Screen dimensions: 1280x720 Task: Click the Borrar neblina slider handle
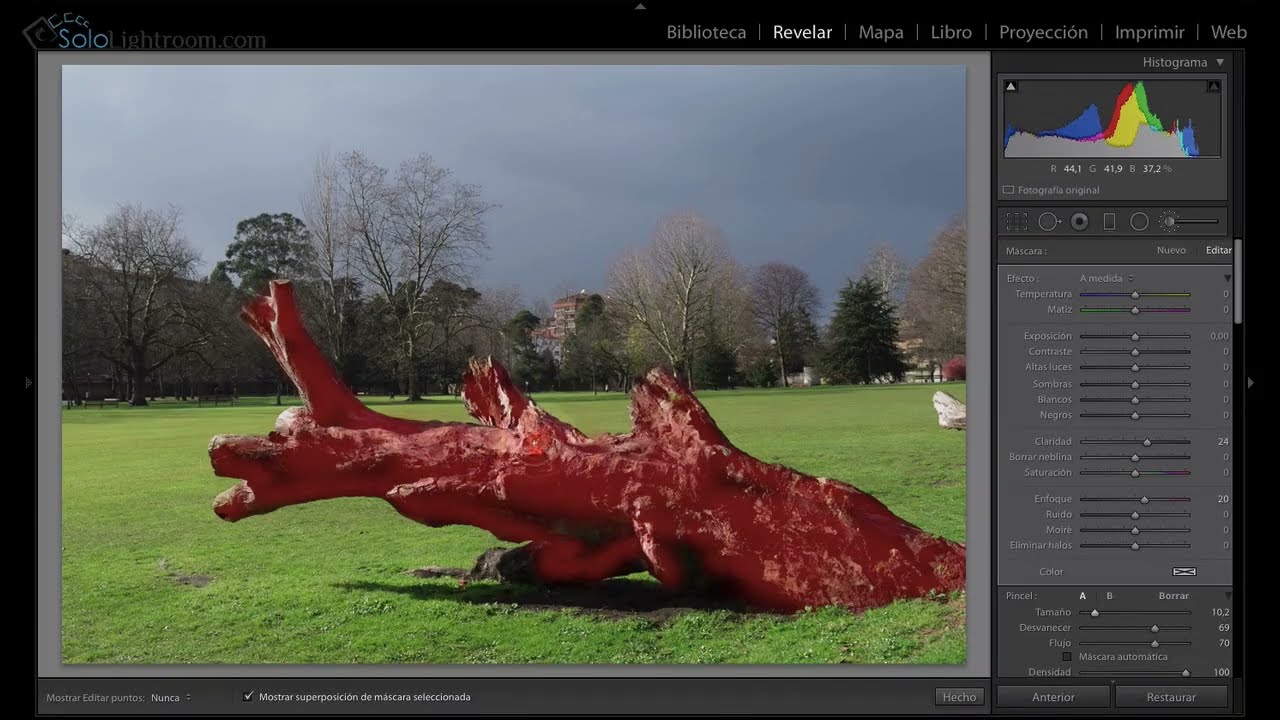point(1135,458)
